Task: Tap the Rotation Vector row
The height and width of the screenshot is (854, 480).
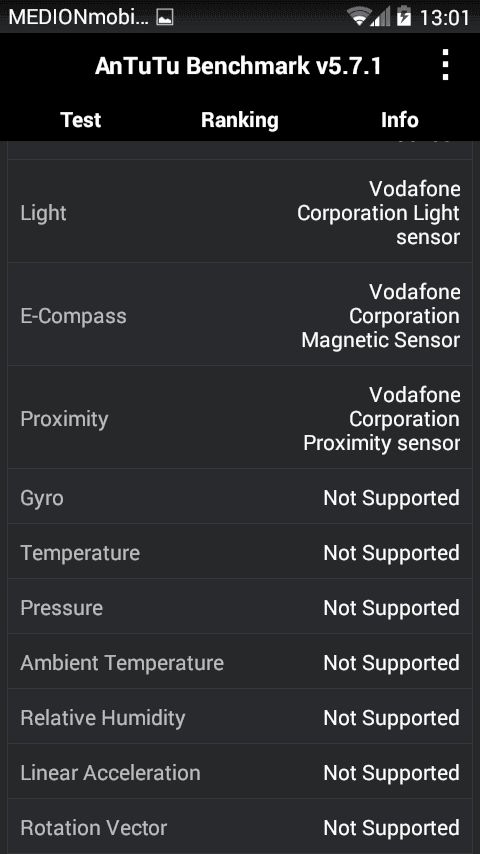Action: point(240,827)
